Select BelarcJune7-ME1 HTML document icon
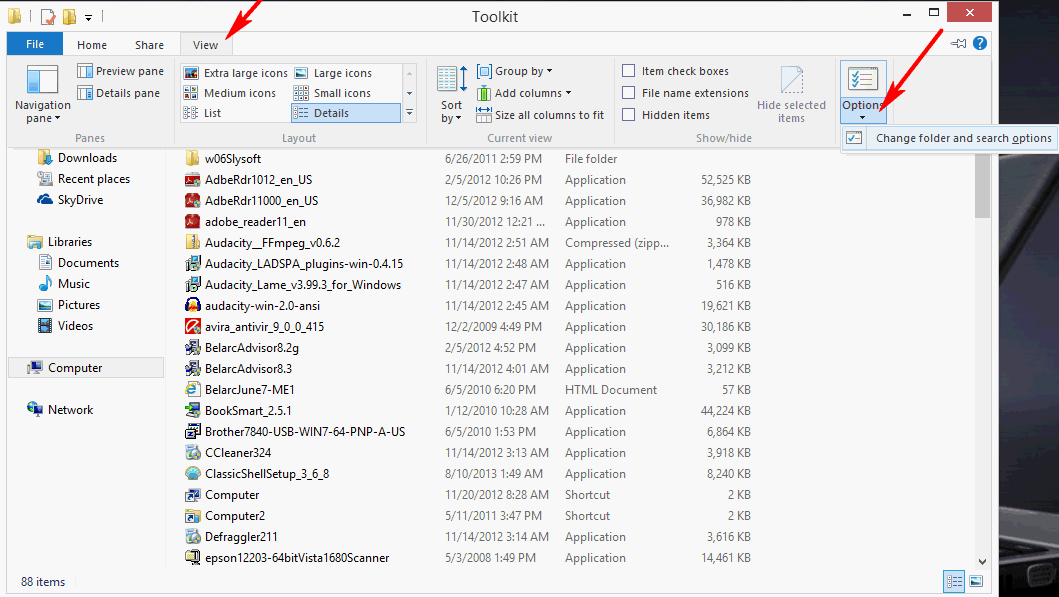Viewport: 1059px width, 597px height. [x=192, y=389]
